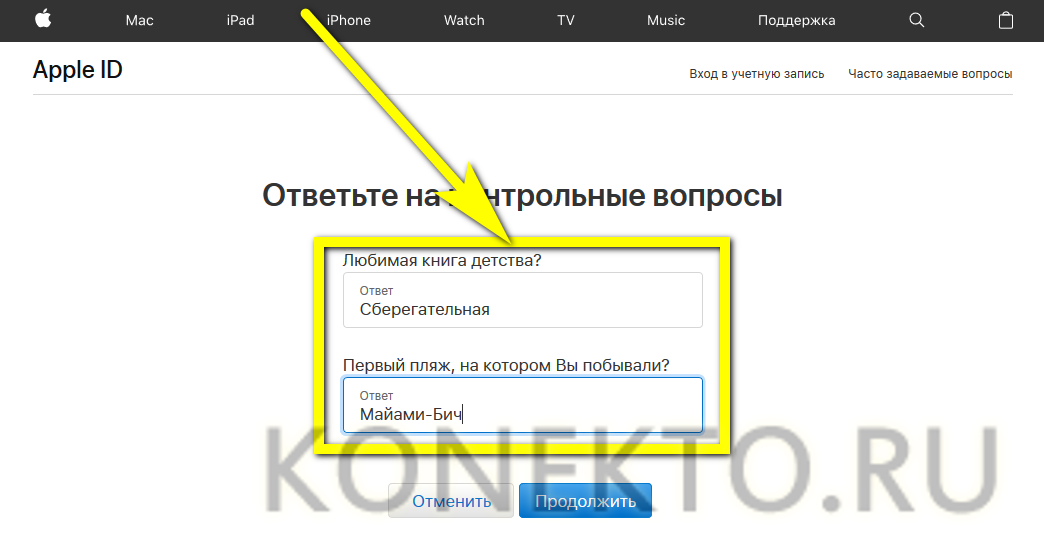The width and height of the screenshot is (1044, 543).
Task: Click the Ответьте на контрольные вопросы heading
Action: (522, 195)
